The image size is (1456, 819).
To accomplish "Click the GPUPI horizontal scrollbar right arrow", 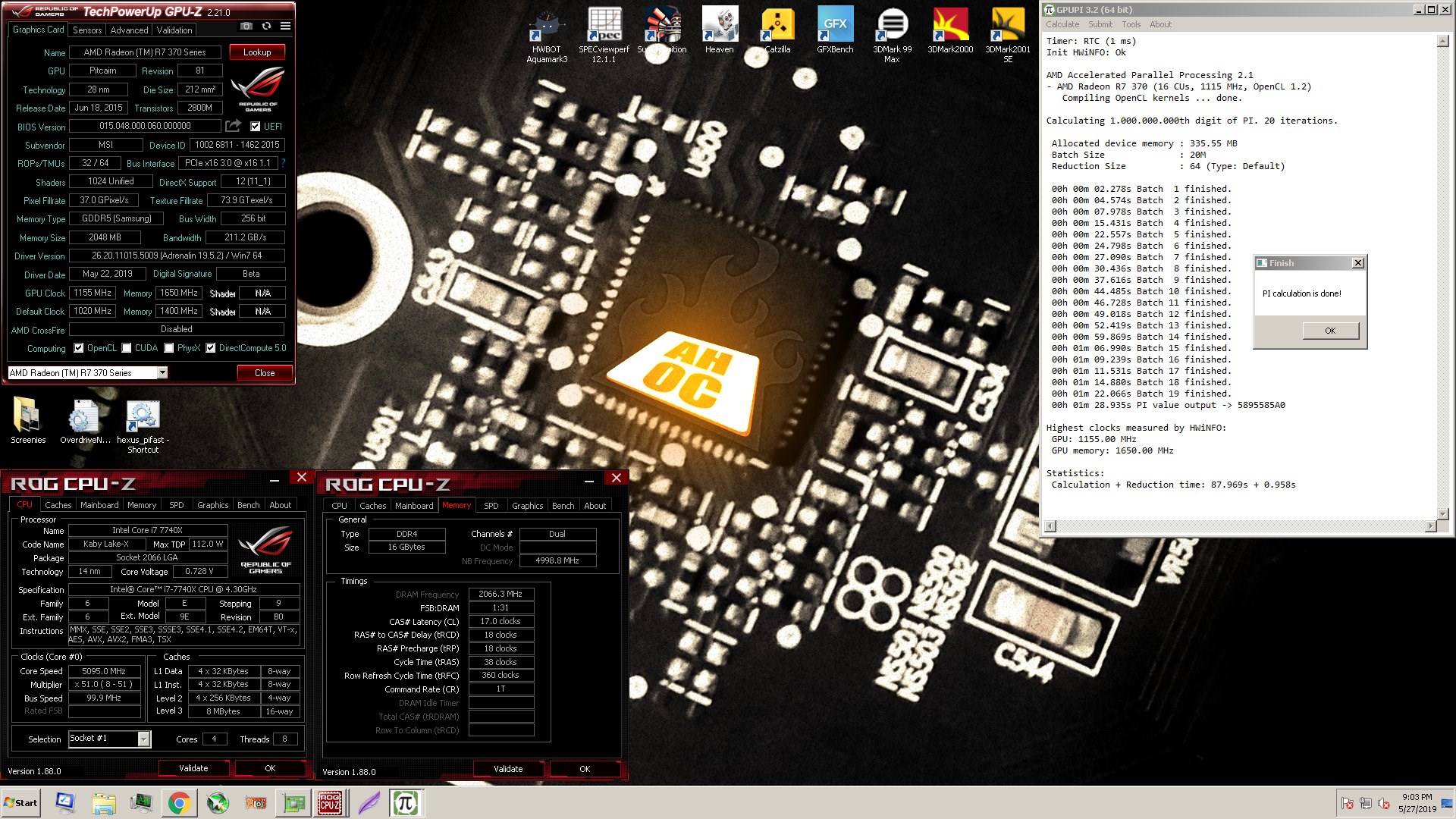I will point(1431,526).
